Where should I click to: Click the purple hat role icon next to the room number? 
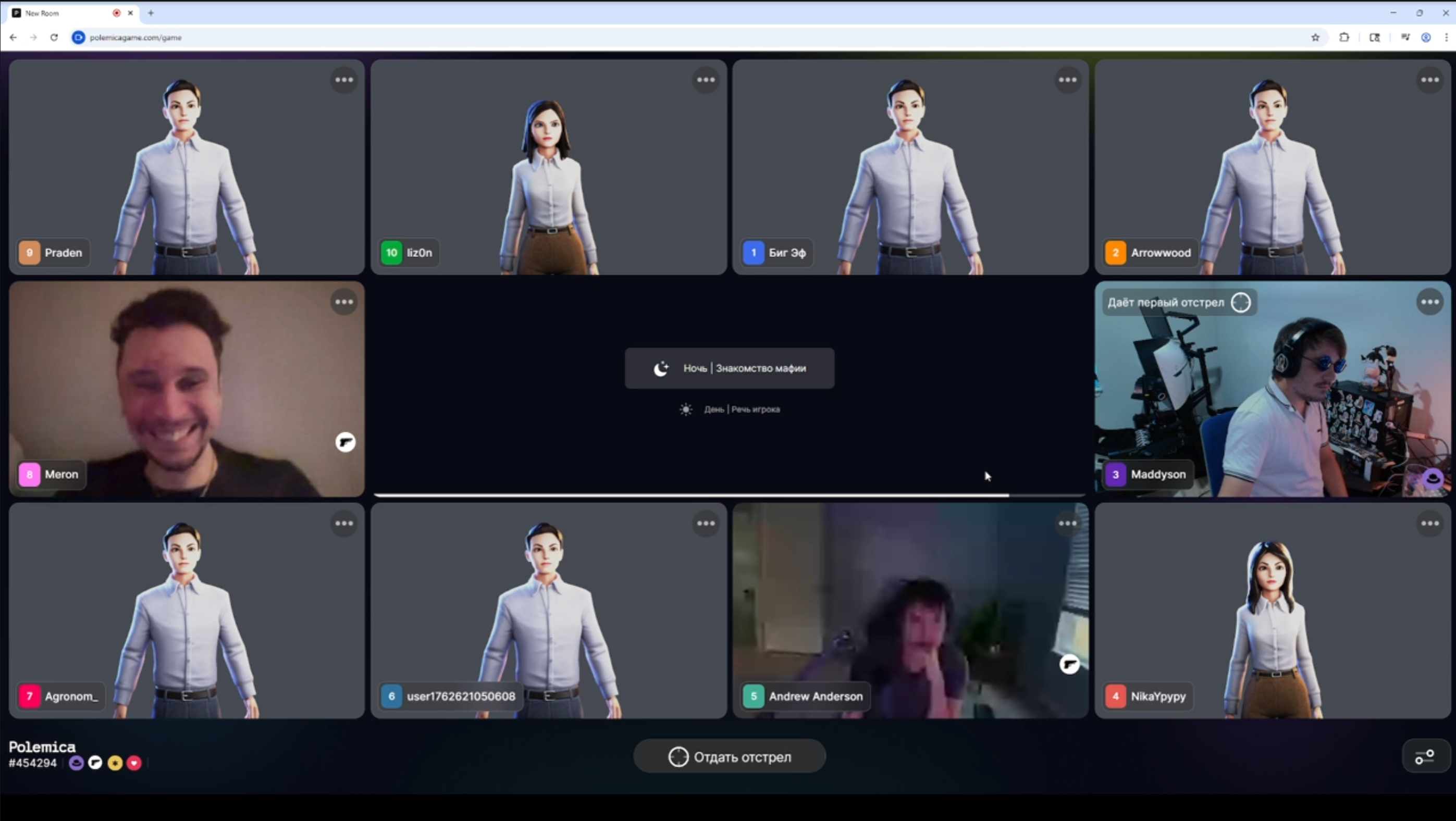(76, 763)
